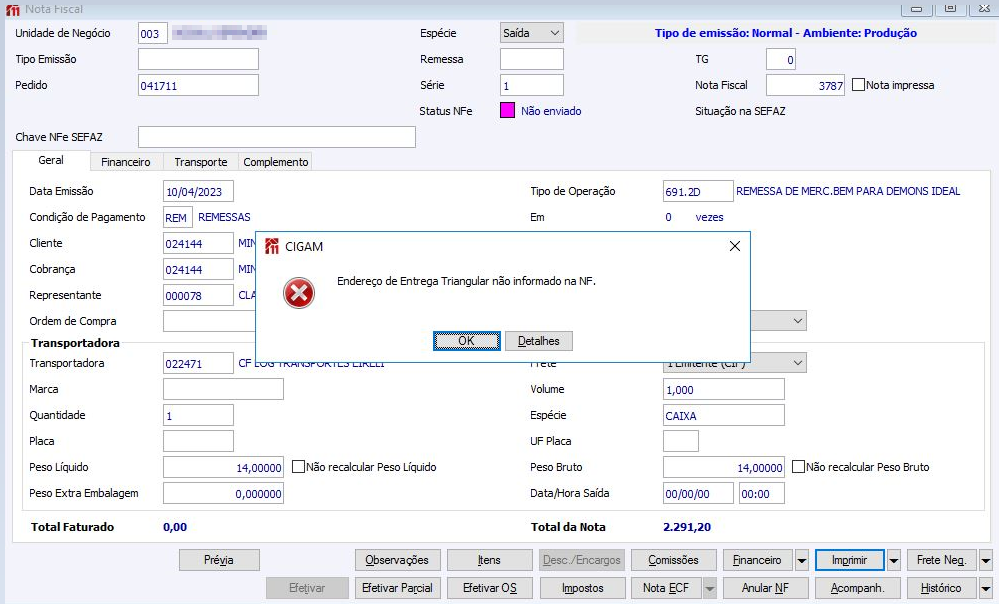This screenshot has height=604, width=999.
Task: Click Tipo de Operação field 691.2D
Action: pyautogui.click(x=698, y=191)
